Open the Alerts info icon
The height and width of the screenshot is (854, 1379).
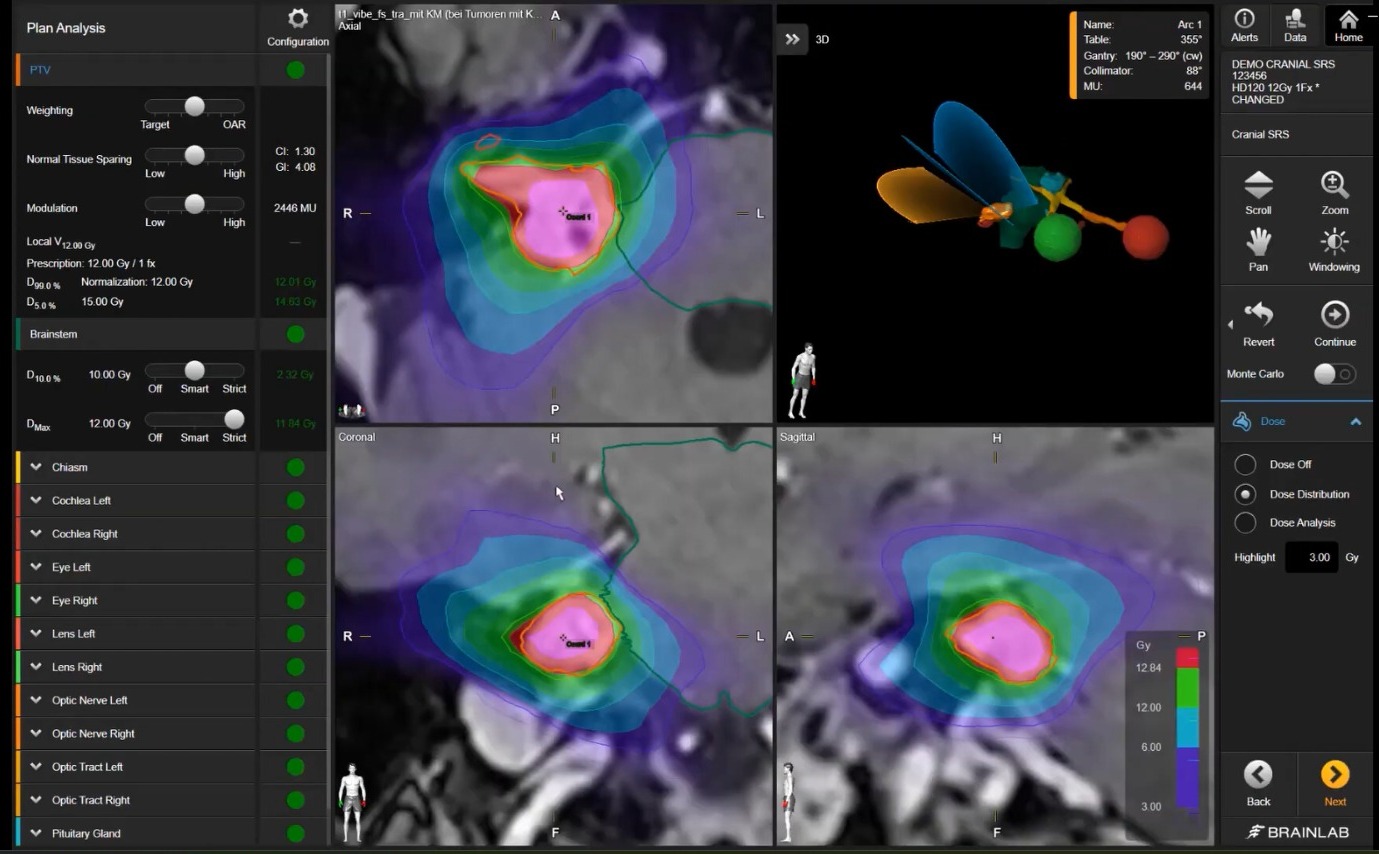1244,19
